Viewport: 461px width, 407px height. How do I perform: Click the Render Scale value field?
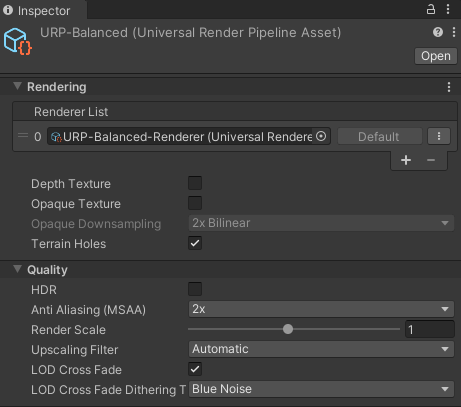[430, 329]
